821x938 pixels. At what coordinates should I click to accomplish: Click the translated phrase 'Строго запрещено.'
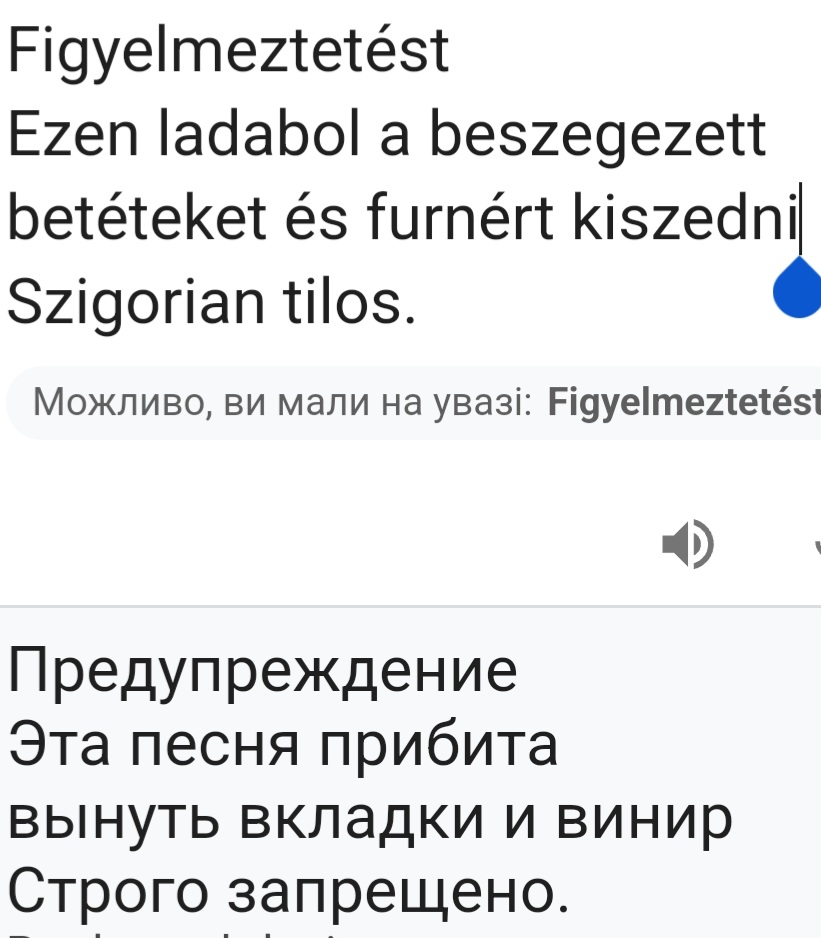pos(288,893)
